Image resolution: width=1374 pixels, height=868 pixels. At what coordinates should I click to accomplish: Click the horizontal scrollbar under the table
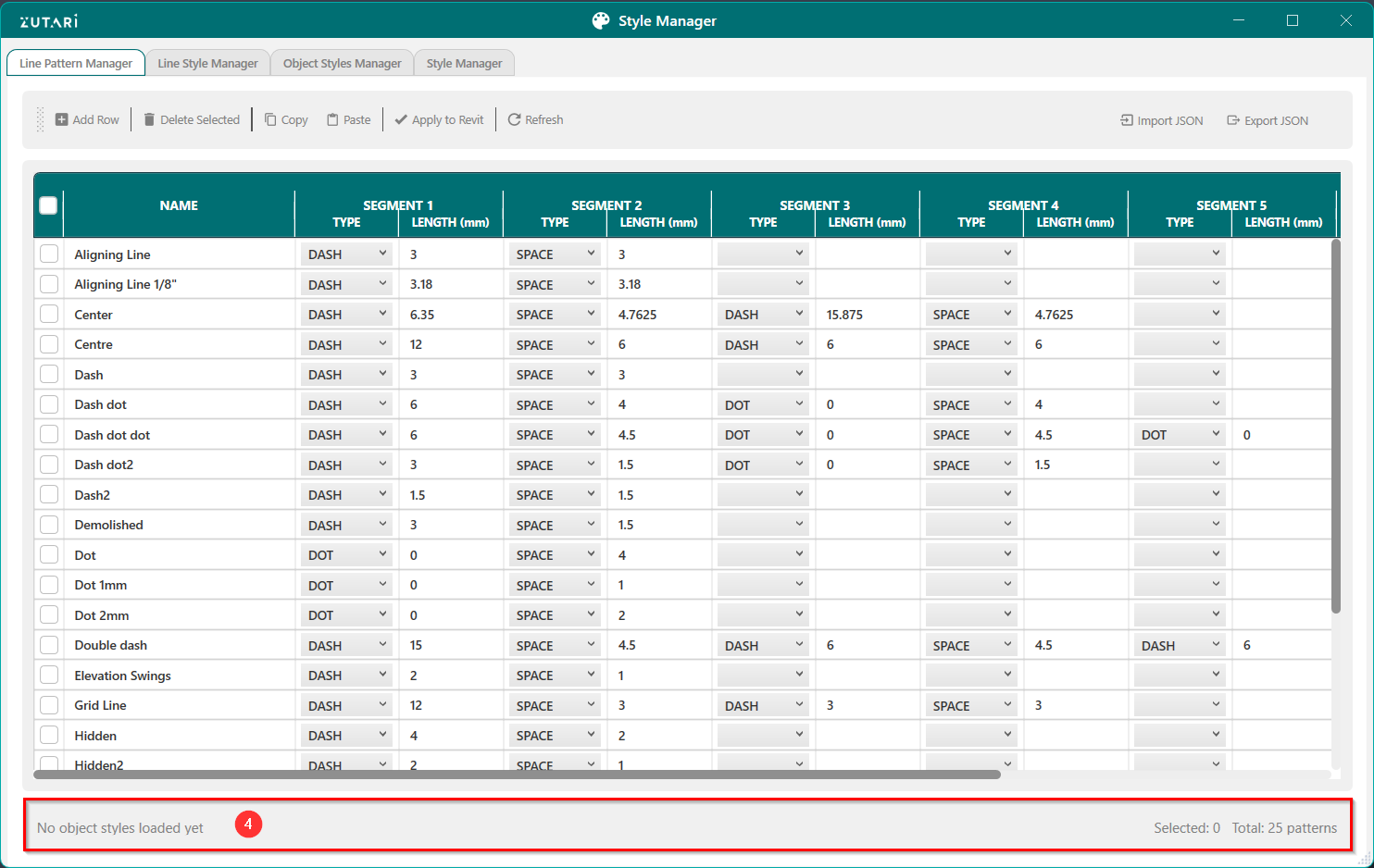point(517,775)
